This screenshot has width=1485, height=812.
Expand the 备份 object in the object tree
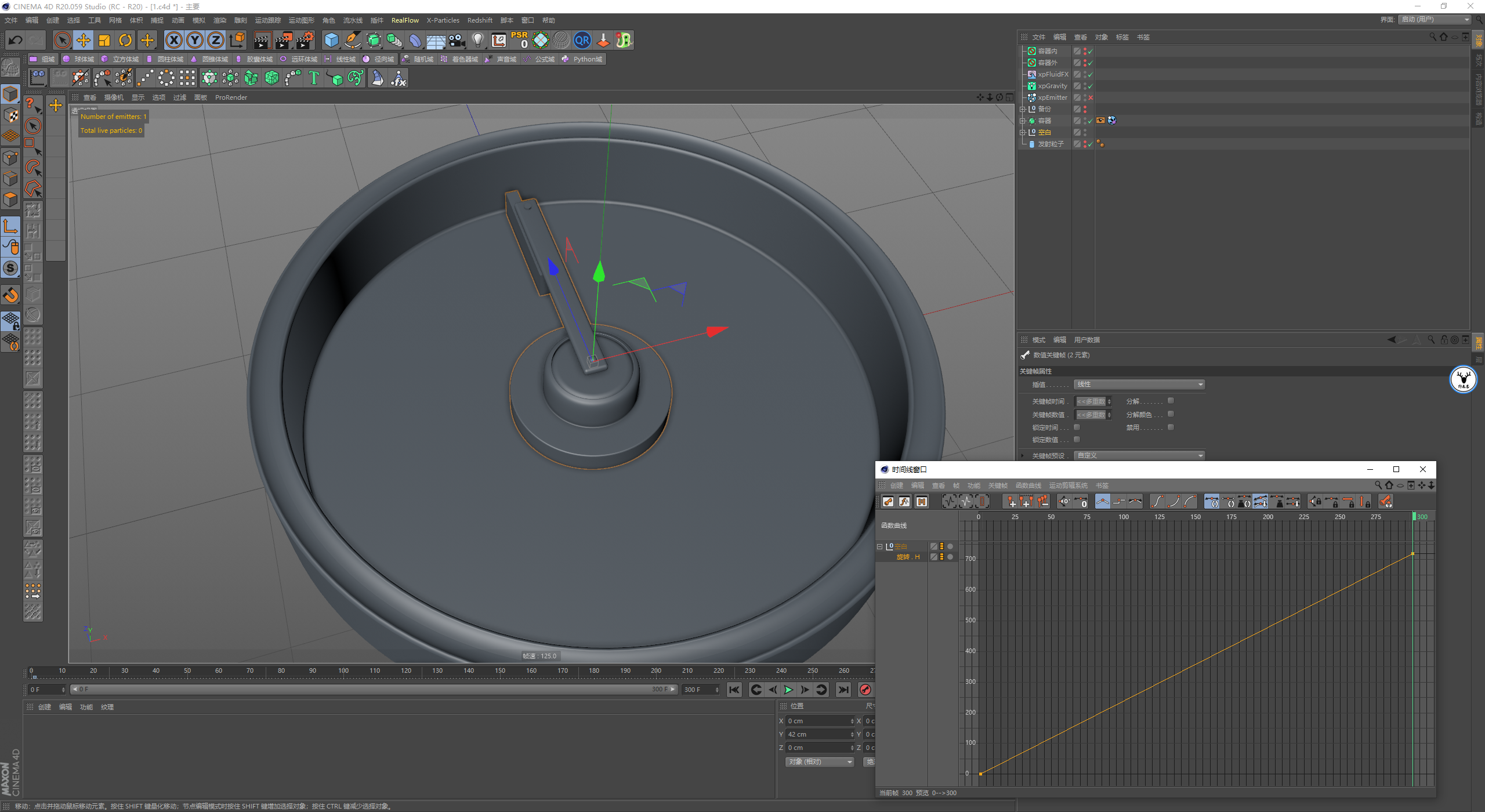coord(1023,109)
